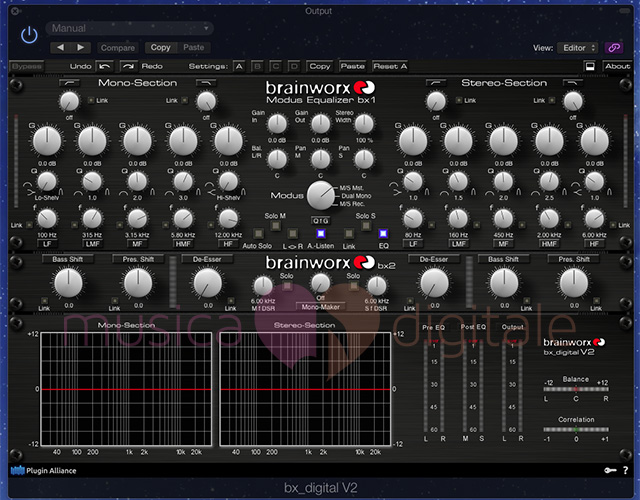Go to next preset arrow

click(81, 47)
